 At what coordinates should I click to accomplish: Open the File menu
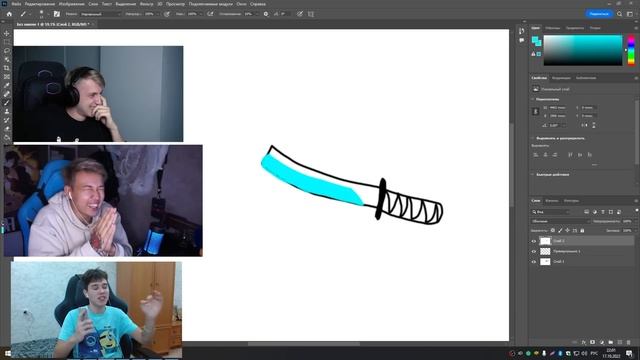[16, 4]
